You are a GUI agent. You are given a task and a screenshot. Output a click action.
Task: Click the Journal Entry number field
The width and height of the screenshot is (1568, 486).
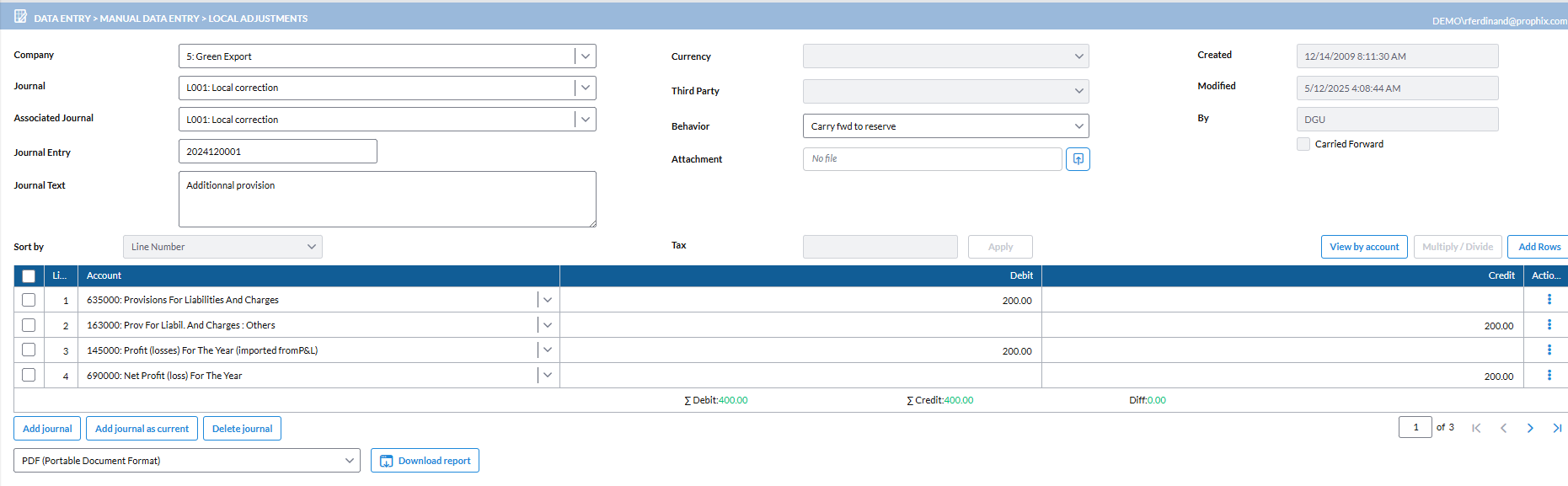pos(277,152)
